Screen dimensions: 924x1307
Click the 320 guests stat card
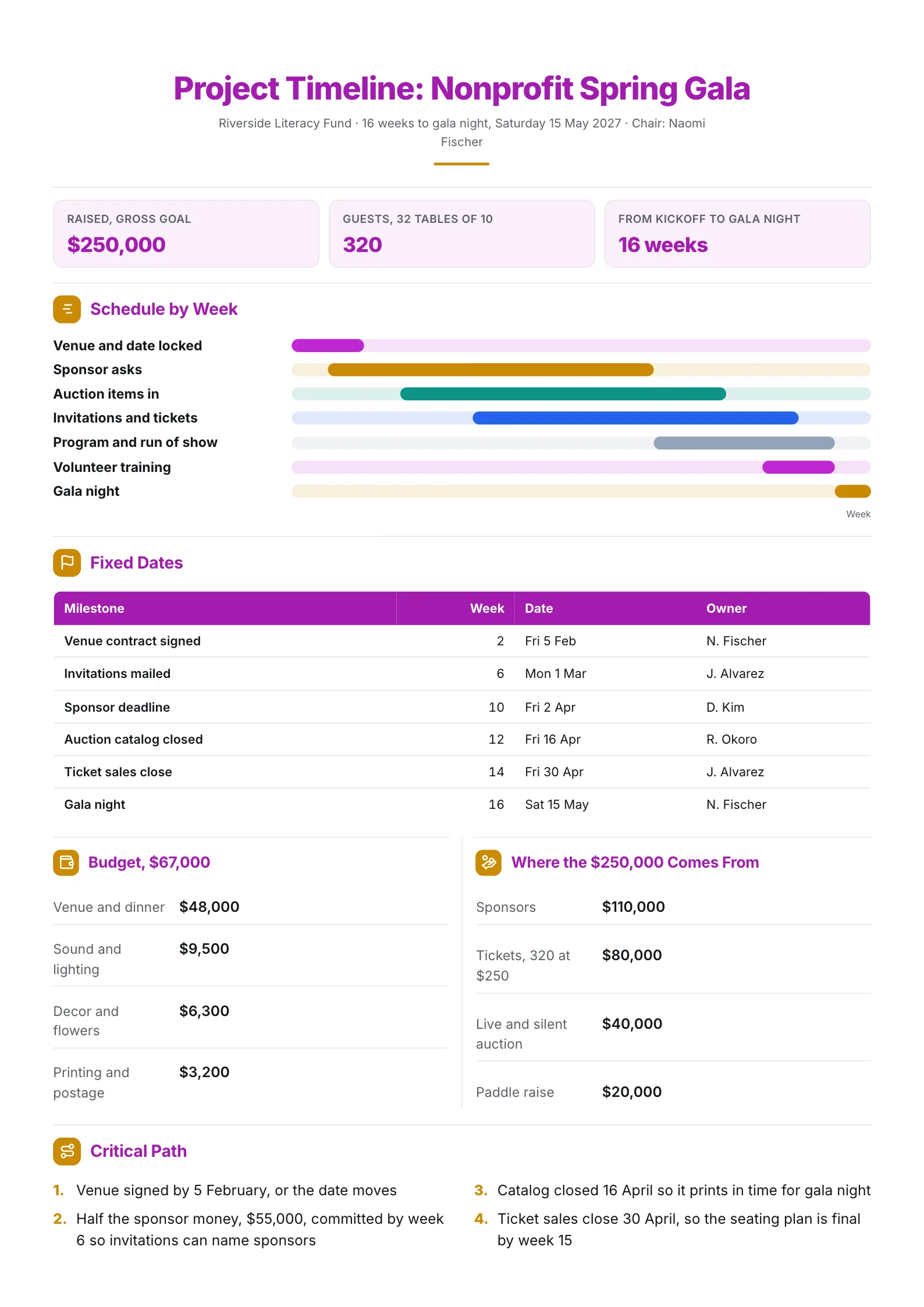462,234
